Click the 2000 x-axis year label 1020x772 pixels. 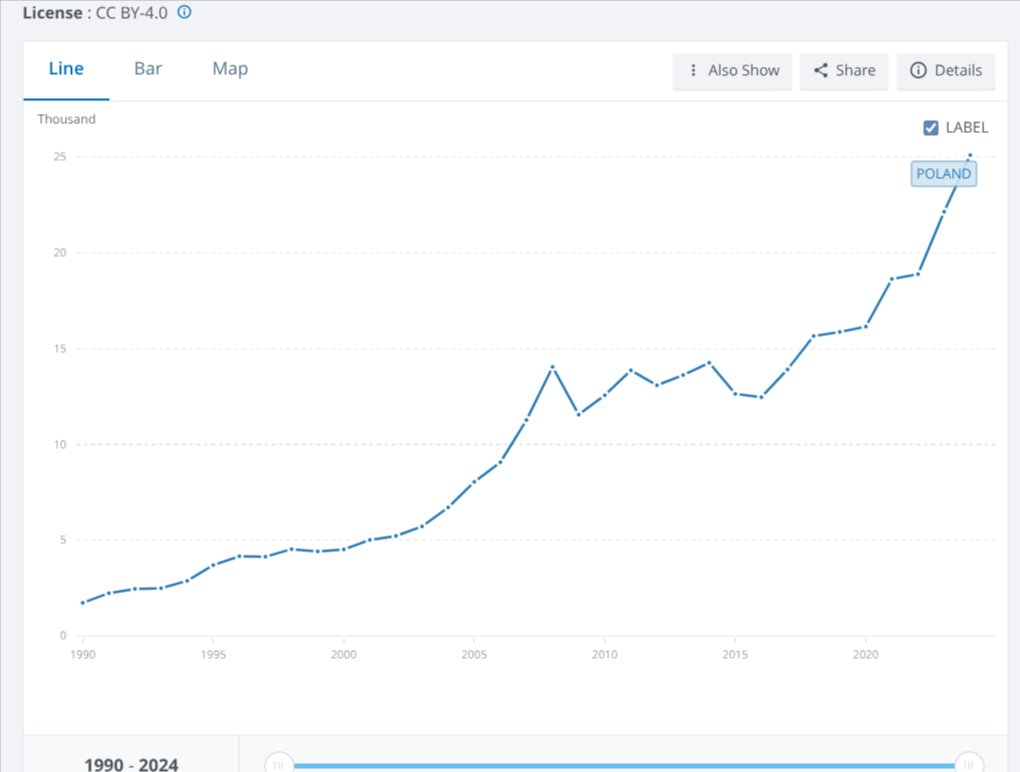tap(343, 654)
